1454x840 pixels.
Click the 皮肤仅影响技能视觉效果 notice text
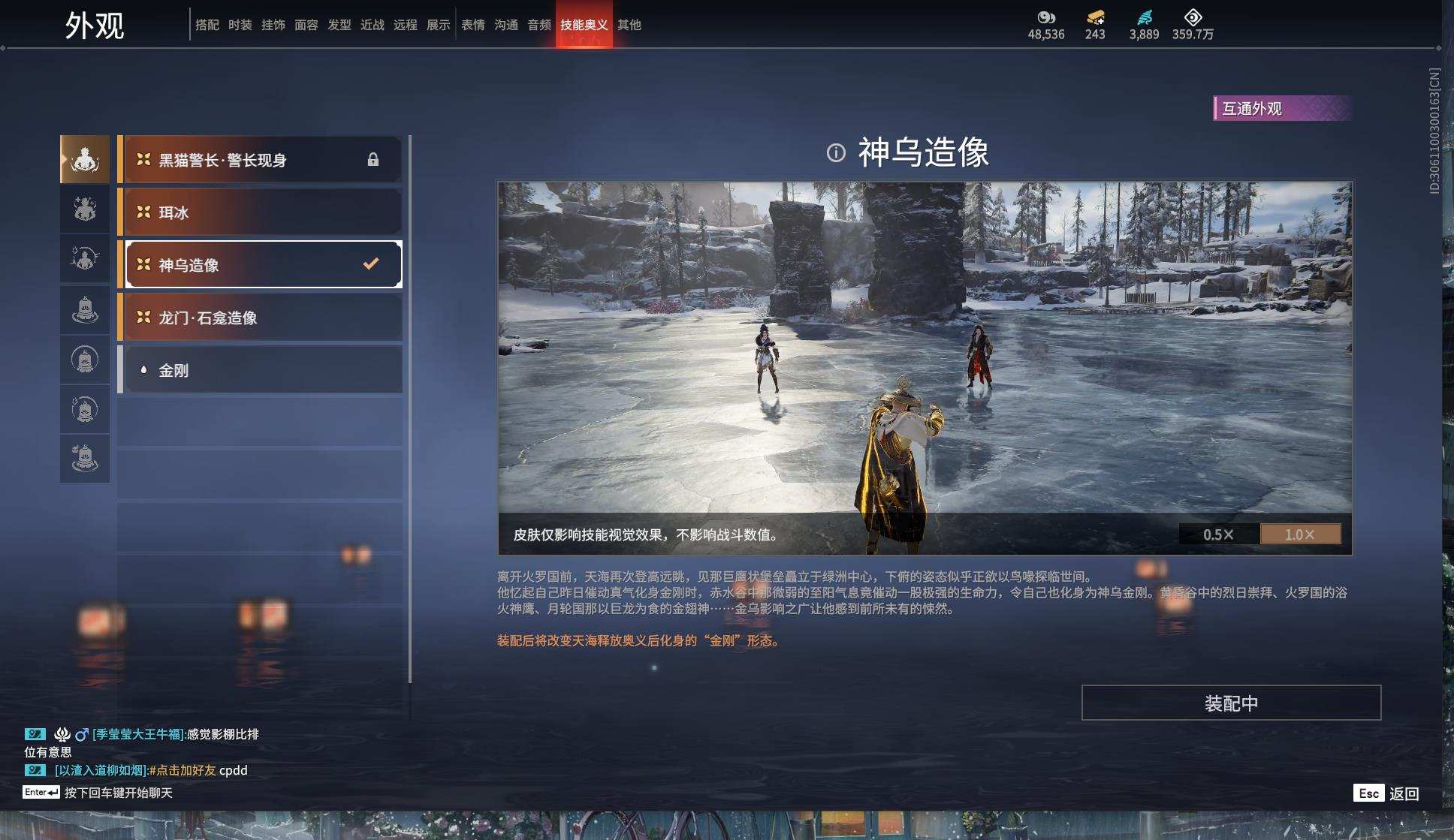(x=649, y=534)
